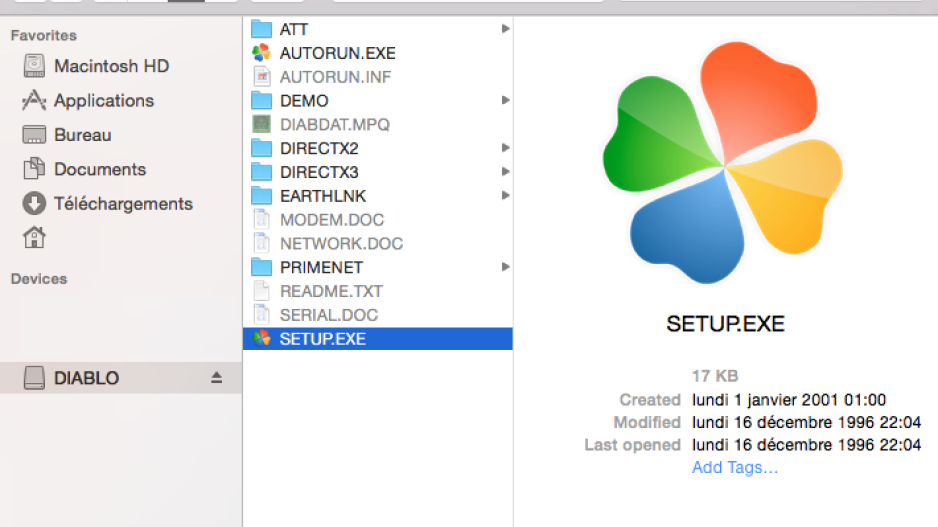
Task: Open Applications from the sidebar
Action: pos(103,100)
